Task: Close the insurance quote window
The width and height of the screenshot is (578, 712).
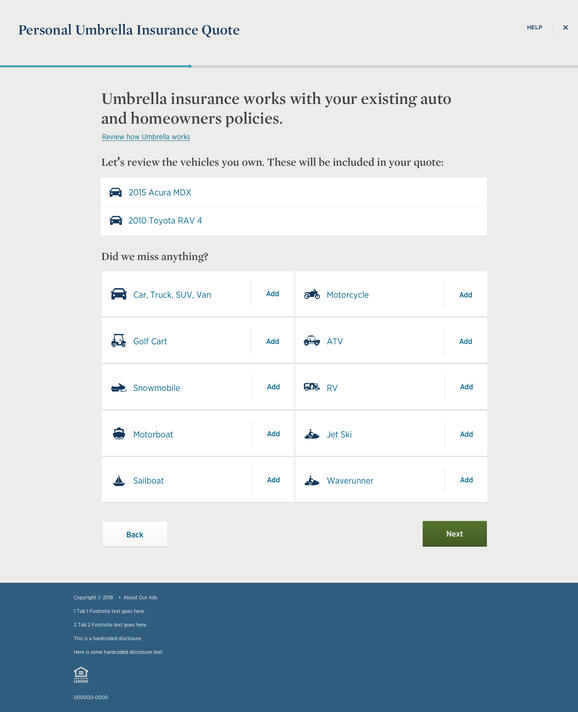Action: 565,27
